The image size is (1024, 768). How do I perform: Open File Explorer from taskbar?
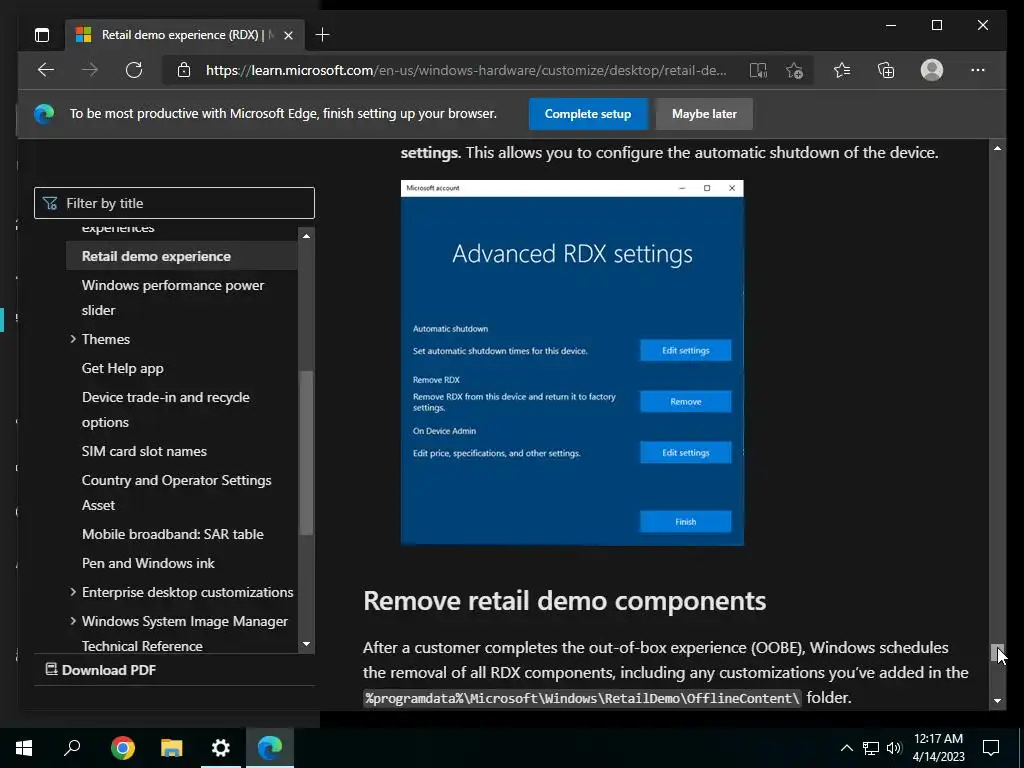tap(172, 748)
